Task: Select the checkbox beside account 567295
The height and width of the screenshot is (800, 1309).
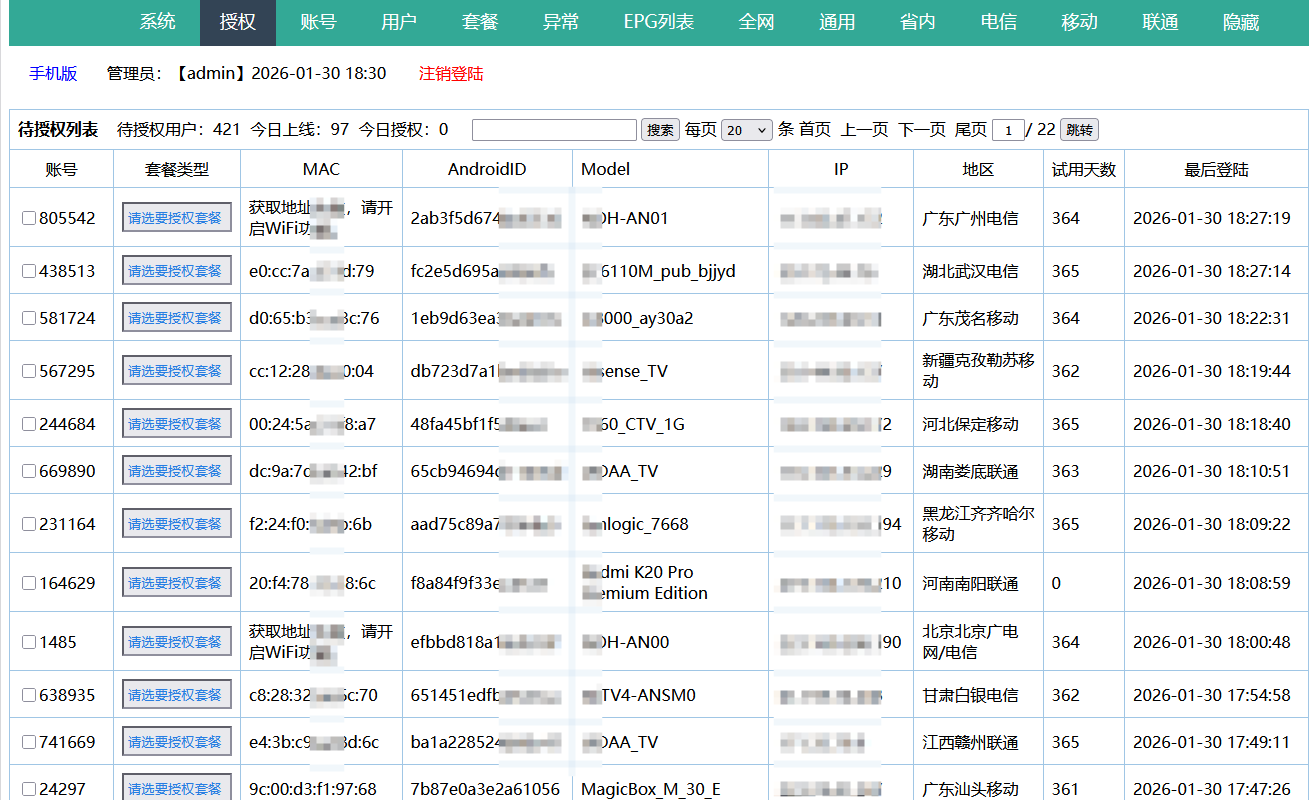Action: (29, 371)
